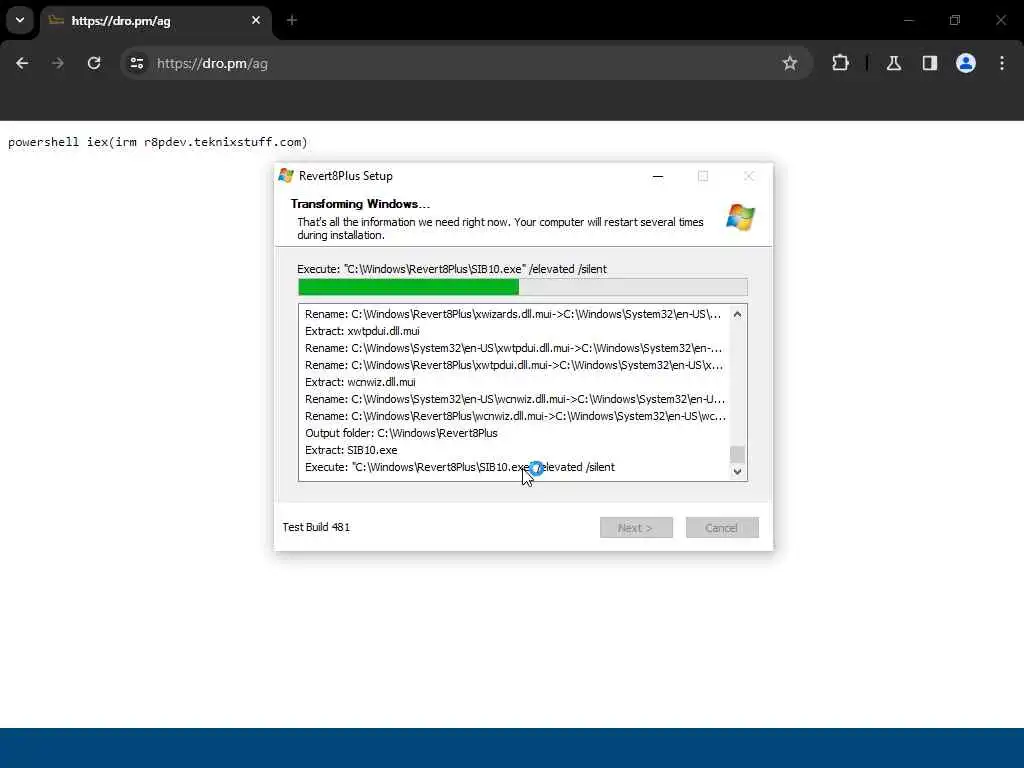Close the dro.pm/ag browser tab
1024x768 pixels.
coord(256,20)
